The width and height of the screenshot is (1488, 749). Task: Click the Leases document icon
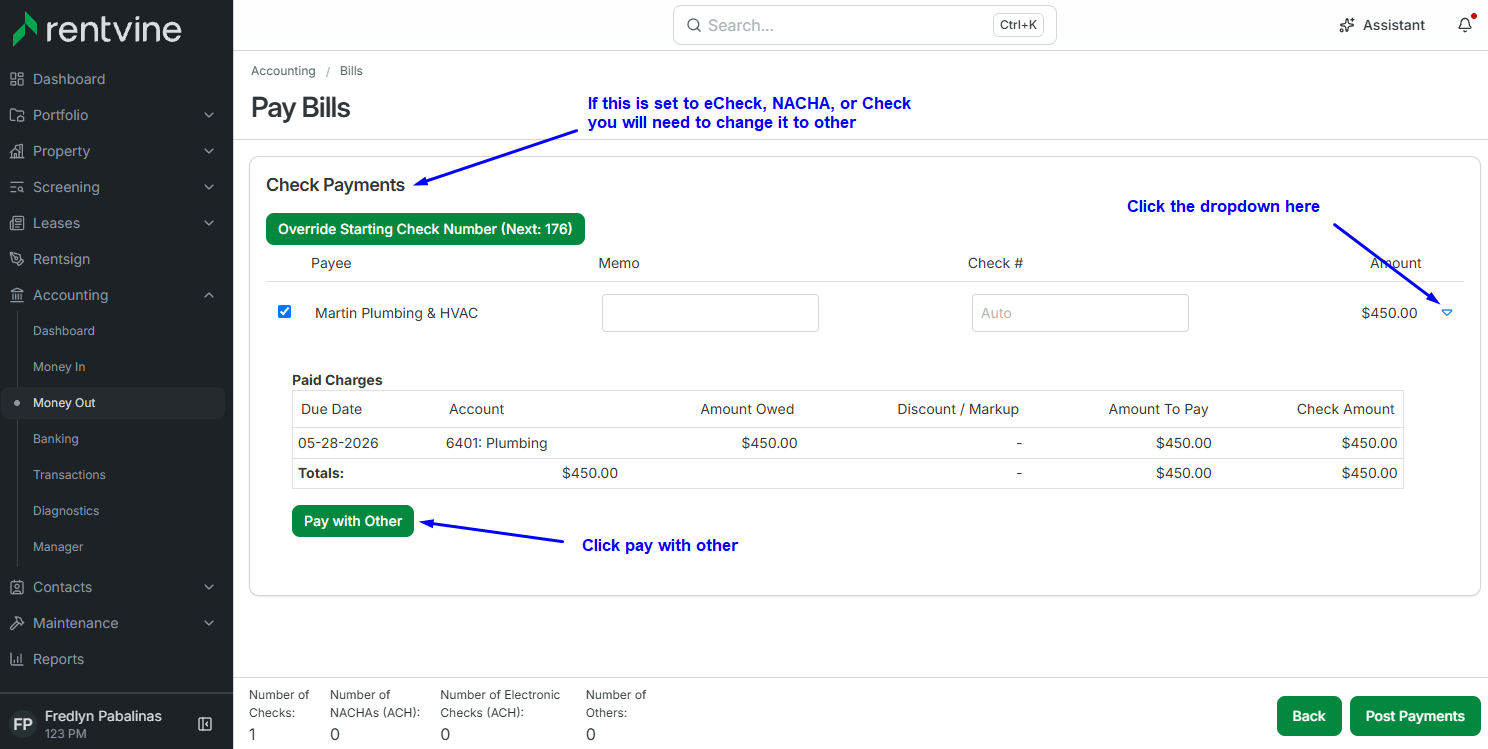[x=17, y=223]
